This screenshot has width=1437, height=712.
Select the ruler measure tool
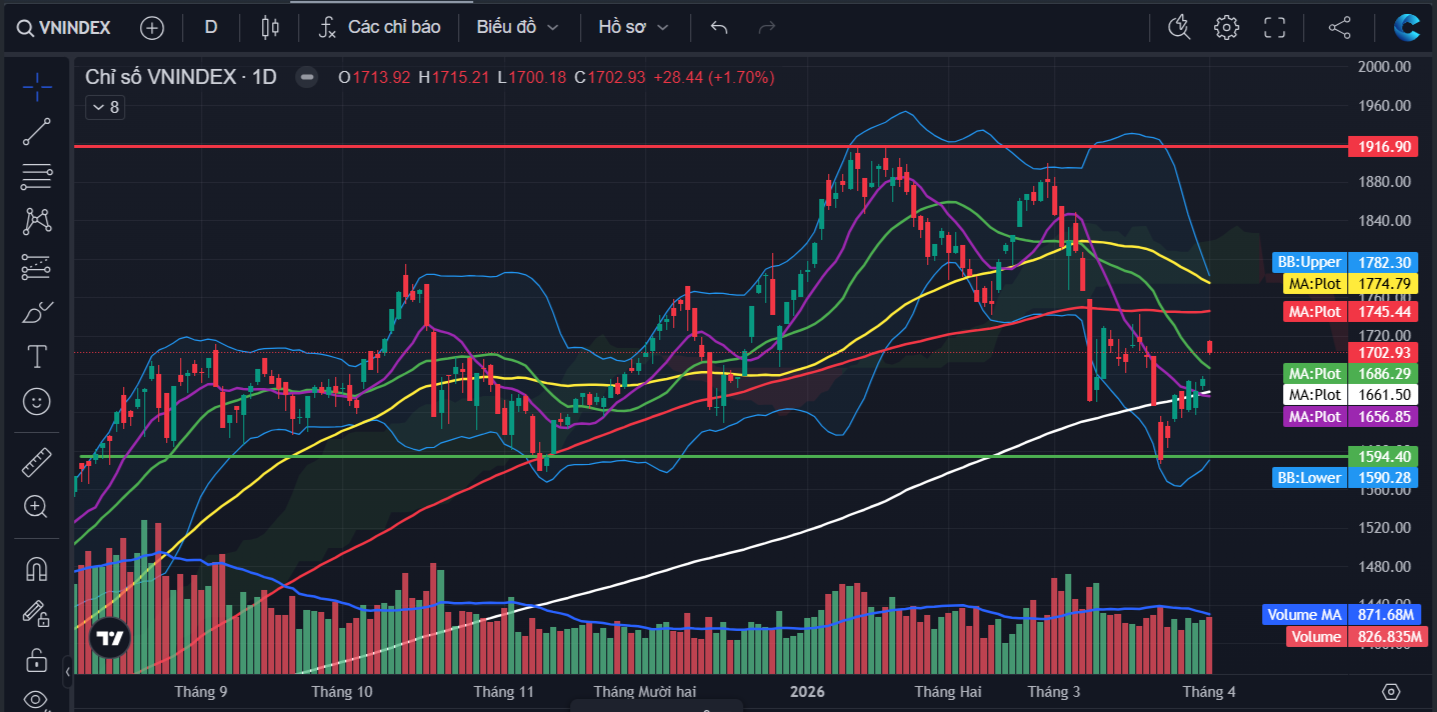click(37, 462)
